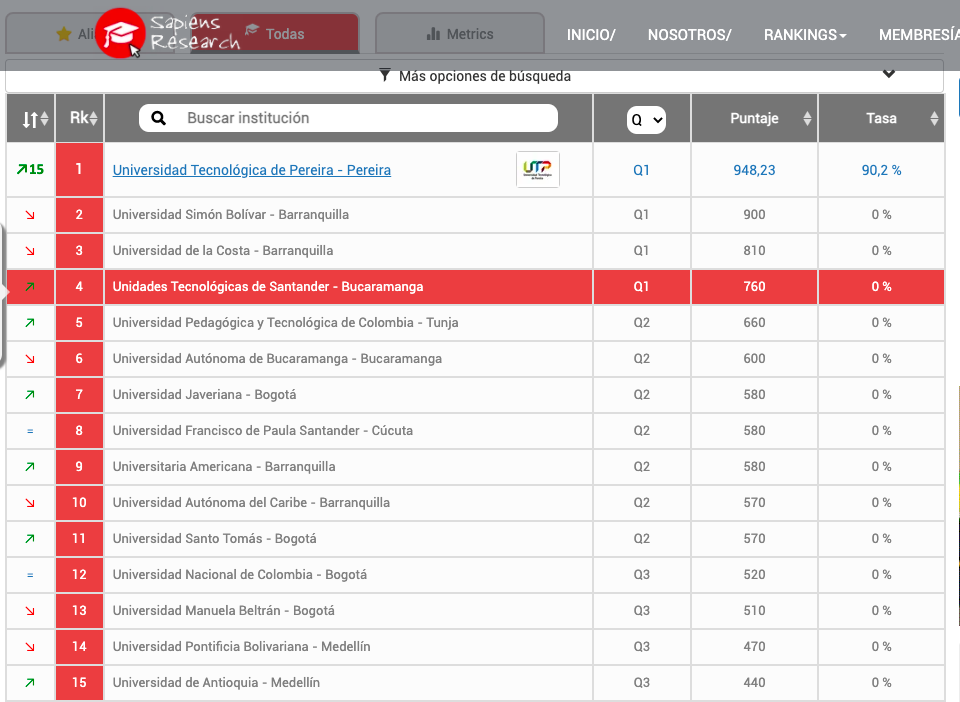Click equals sign for Universidad Nacional de Colombia
The image size is (960, 702).
click(x=30, y=575)
